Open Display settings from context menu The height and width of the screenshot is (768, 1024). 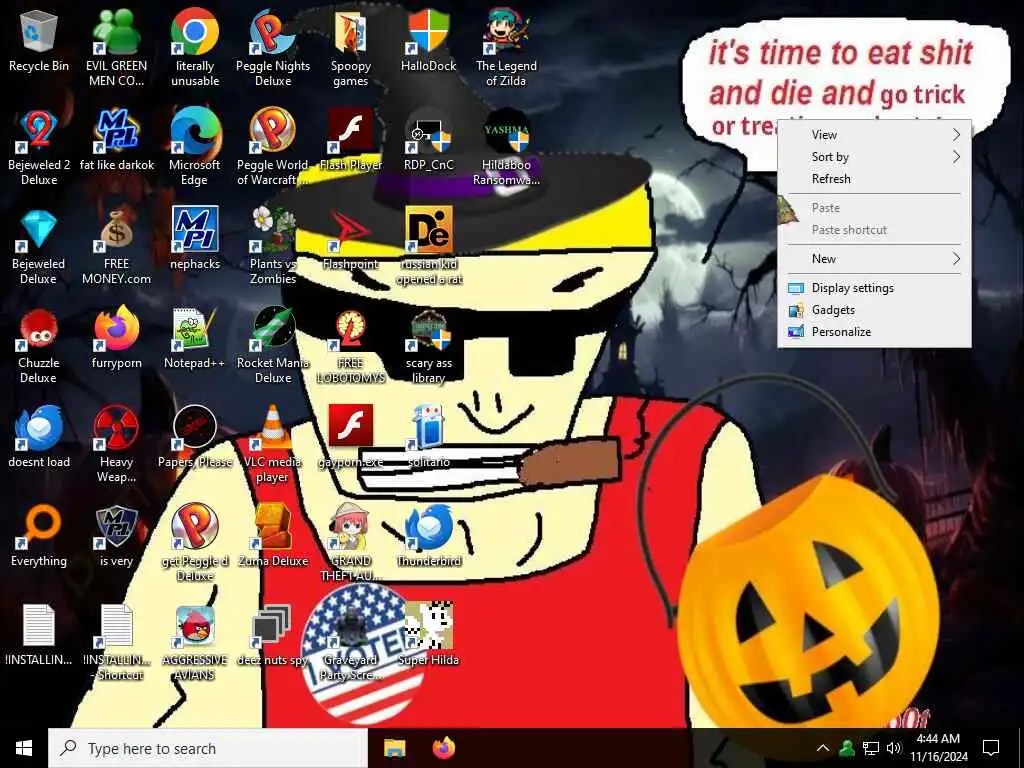874,288
